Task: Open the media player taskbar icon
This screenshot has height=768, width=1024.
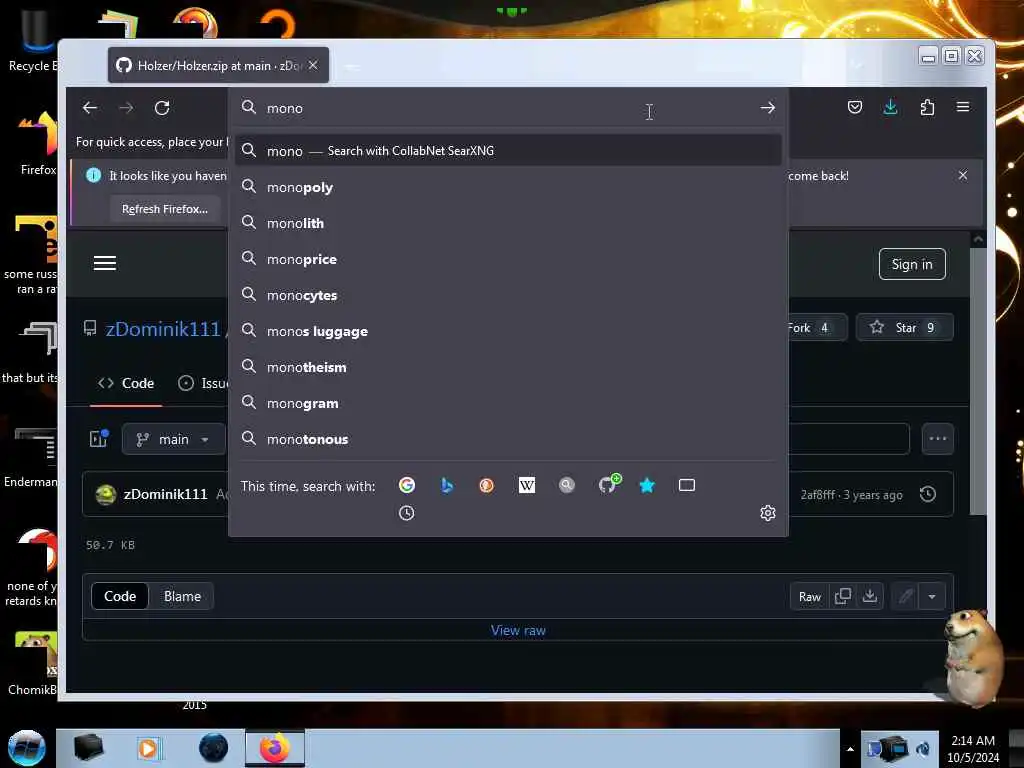Action: (x=148, y=748)
